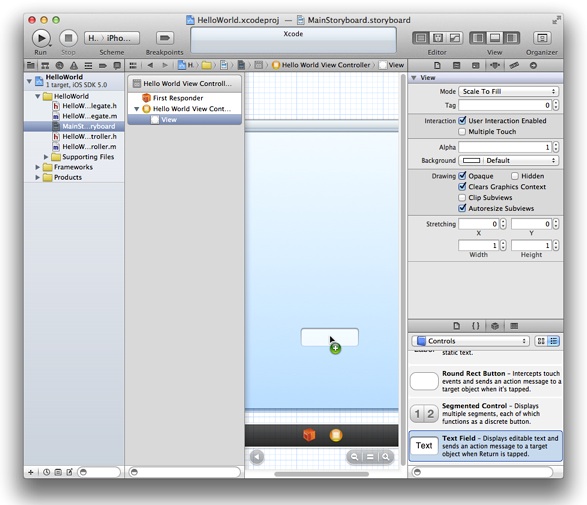Show the Debug navigator
The width and height of the screenshot is (587, 505).
pos(88,66)
